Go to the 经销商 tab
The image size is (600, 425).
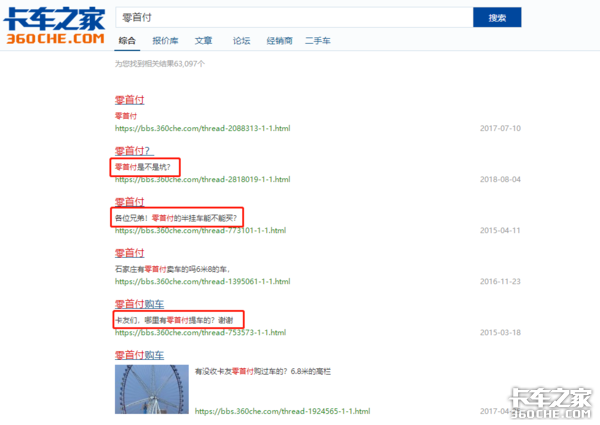280,40
